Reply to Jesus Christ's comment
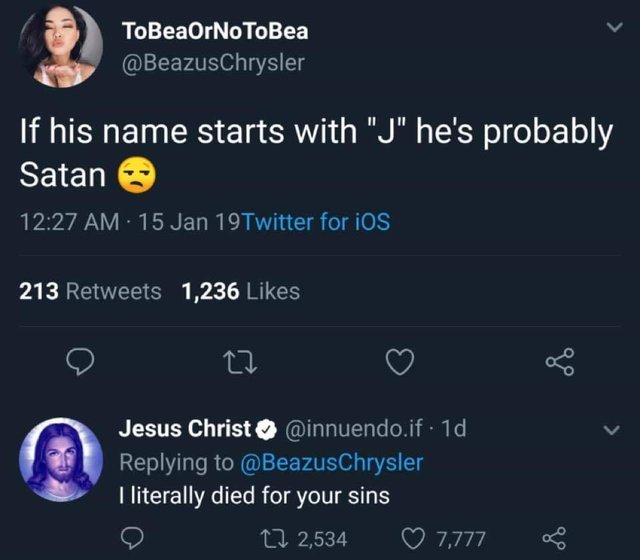Viewport: 640px width, 560px height. (x=131, y=538)
